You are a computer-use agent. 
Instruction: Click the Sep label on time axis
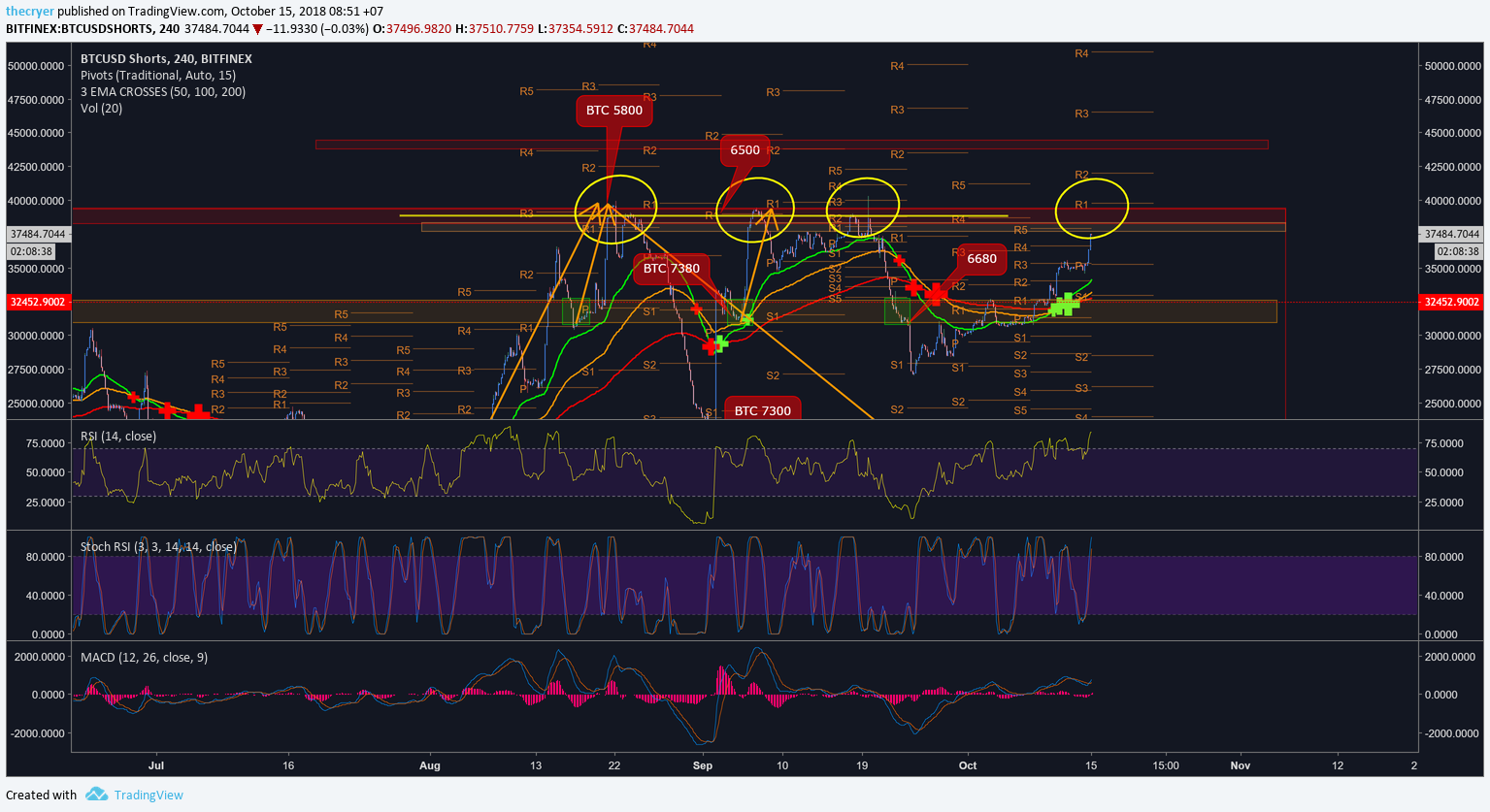coord(703,766)
